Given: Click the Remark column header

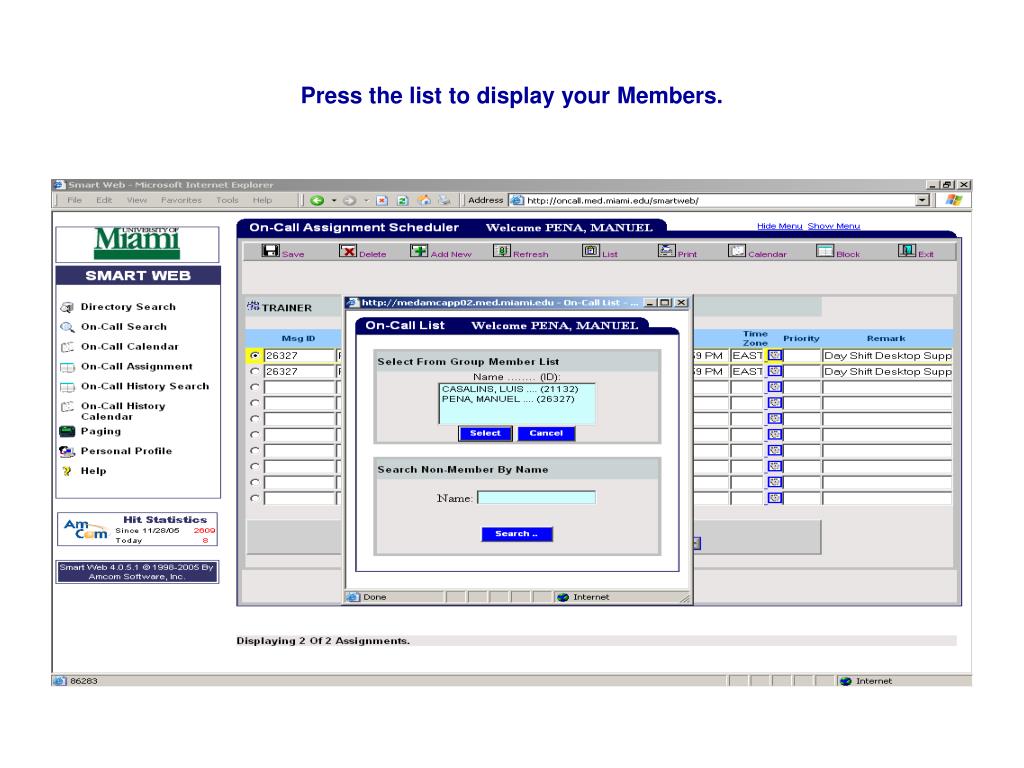Looking at the screenshot, I should [886, 338].
